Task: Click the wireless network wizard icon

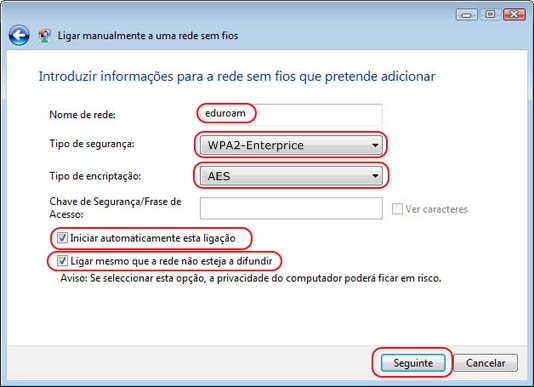Action: 44,35
